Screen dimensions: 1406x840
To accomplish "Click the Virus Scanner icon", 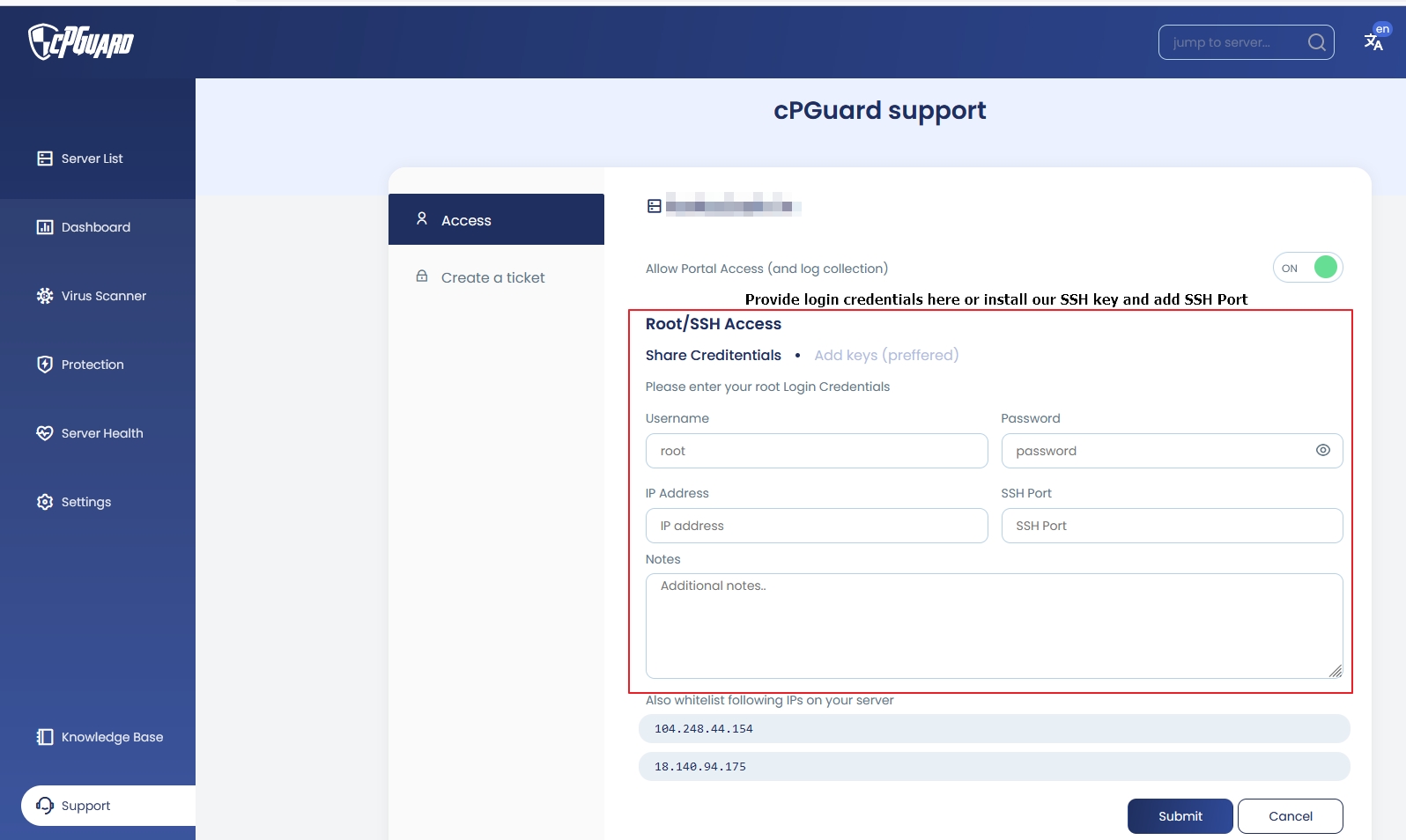I will tap(45, 296).
